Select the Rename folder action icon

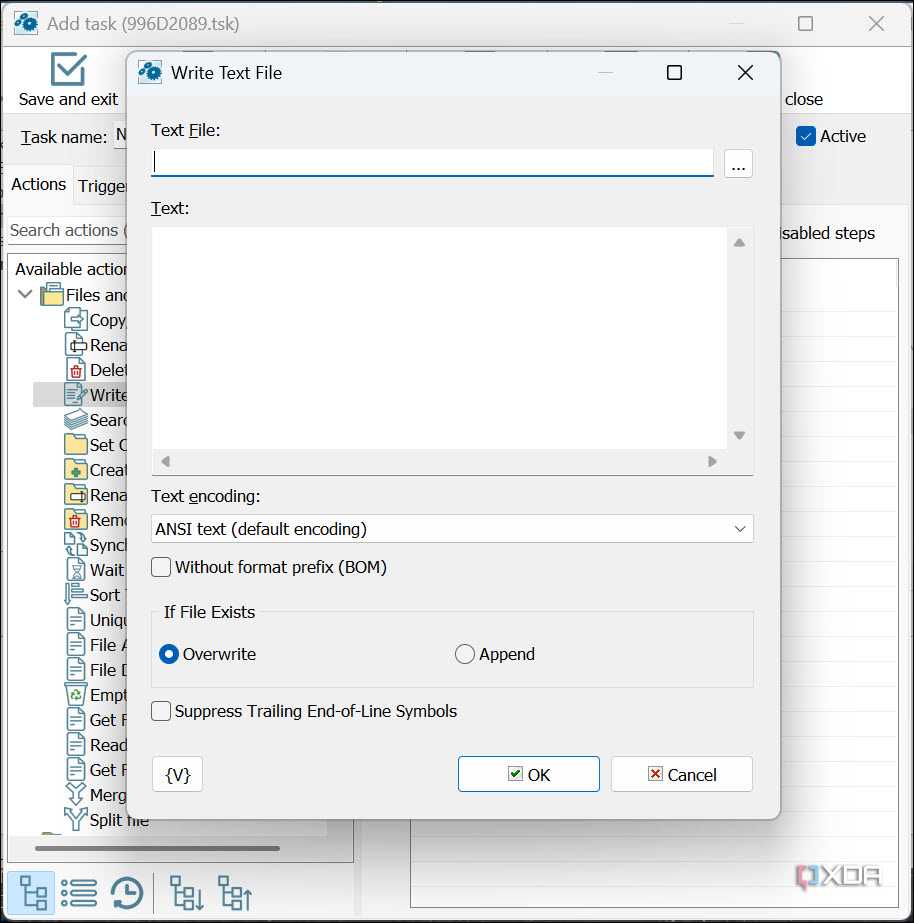pyautogui.click(x=76, y=494)
